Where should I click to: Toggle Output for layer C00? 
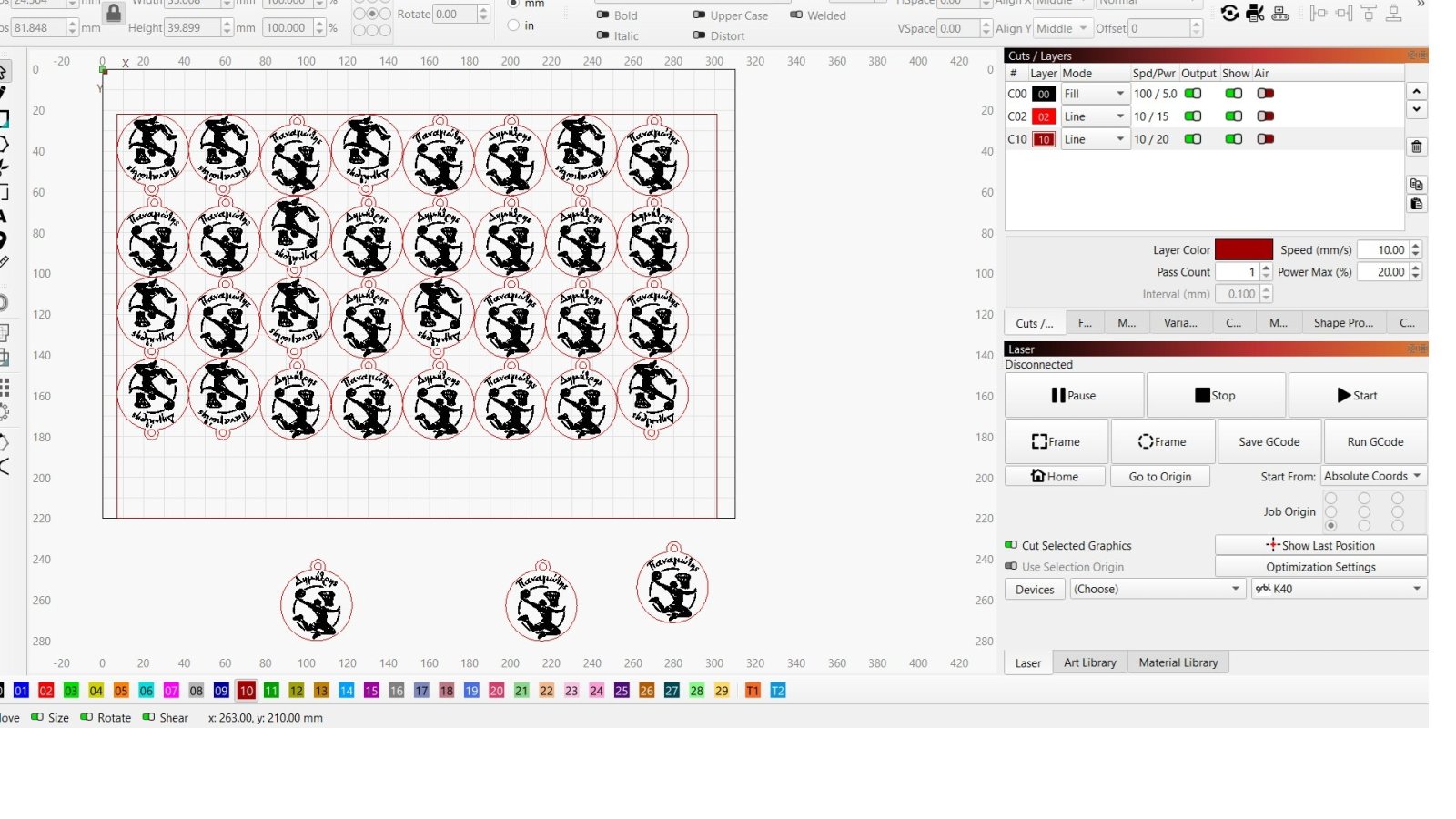1193,94
